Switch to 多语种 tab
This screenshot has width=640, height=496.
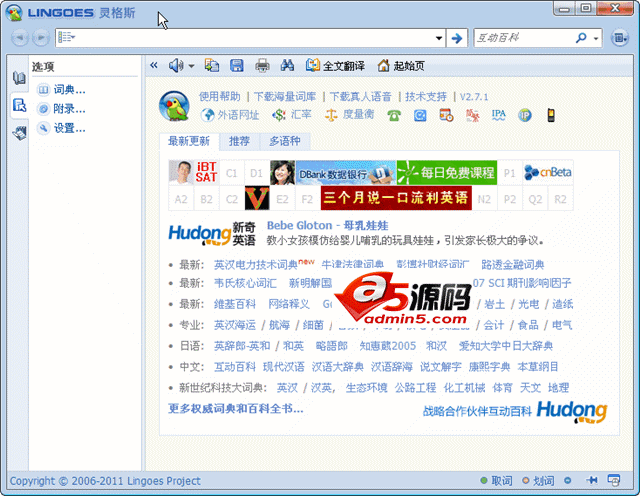285,141
